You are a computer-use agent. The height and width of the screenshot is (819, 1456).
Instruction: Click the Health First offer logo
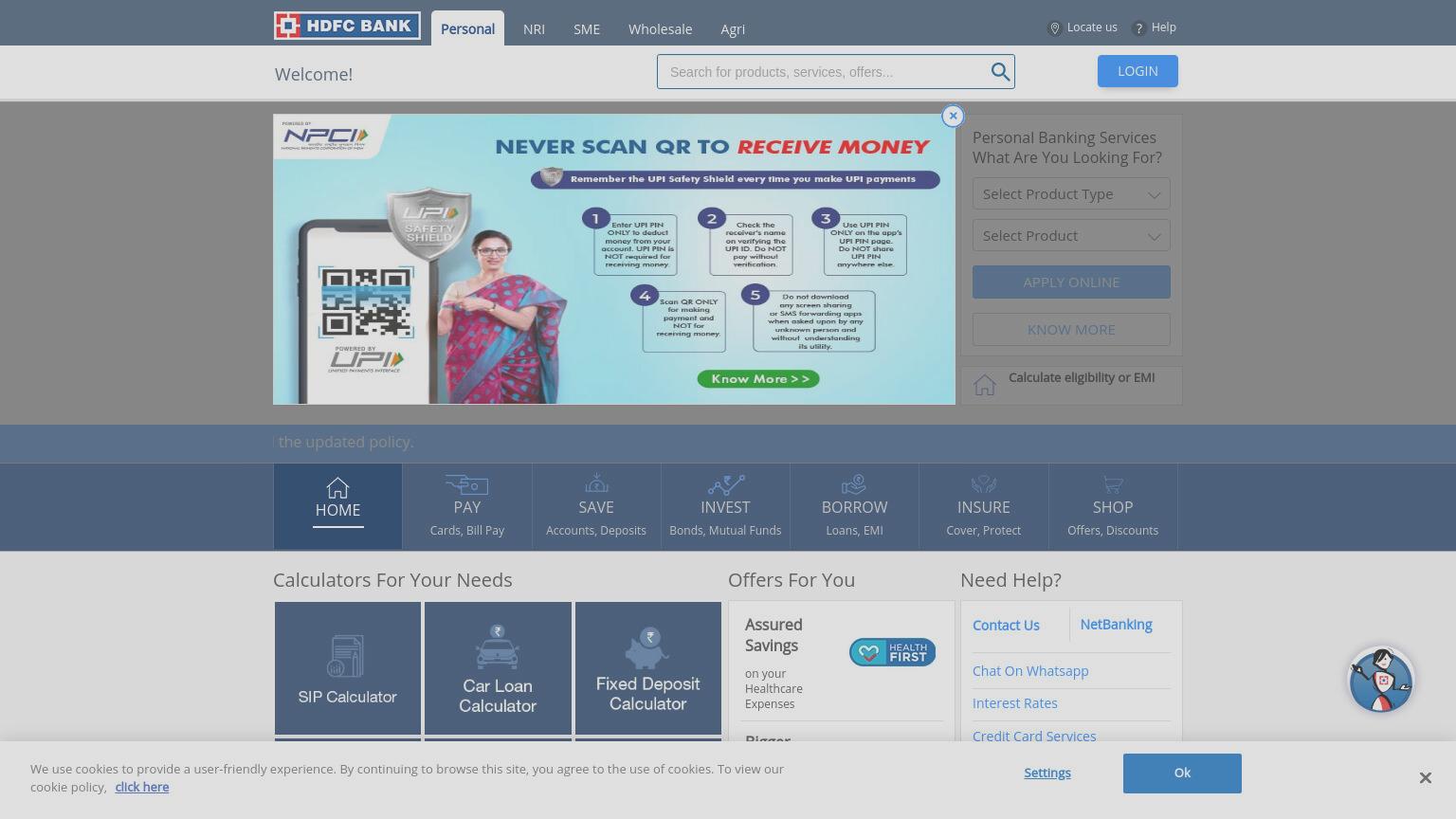892,652
